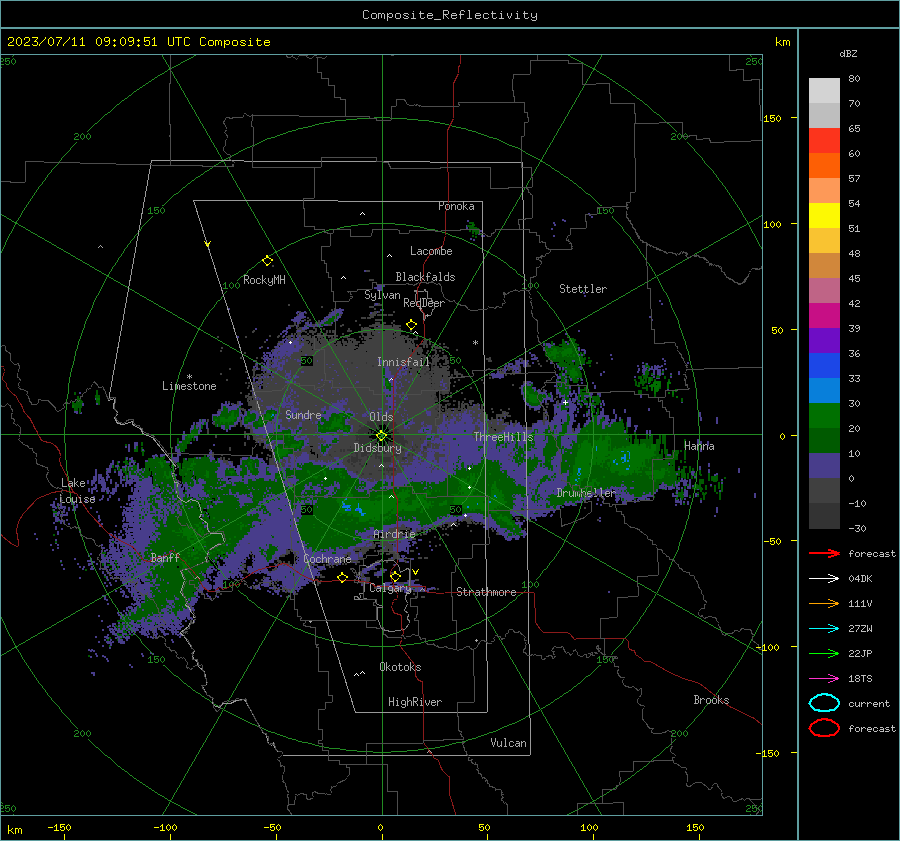
Task: Click the Limestone label
Action: (189, 386)
